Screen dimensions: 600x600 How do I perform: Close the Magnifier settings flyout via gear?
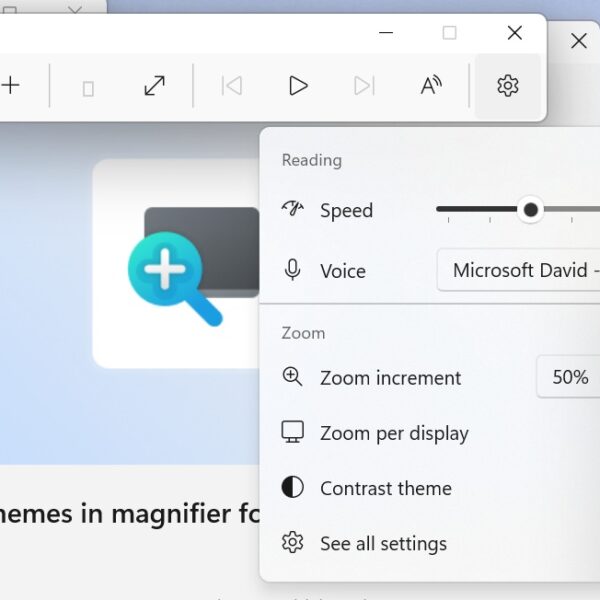(x=508, y=85)
